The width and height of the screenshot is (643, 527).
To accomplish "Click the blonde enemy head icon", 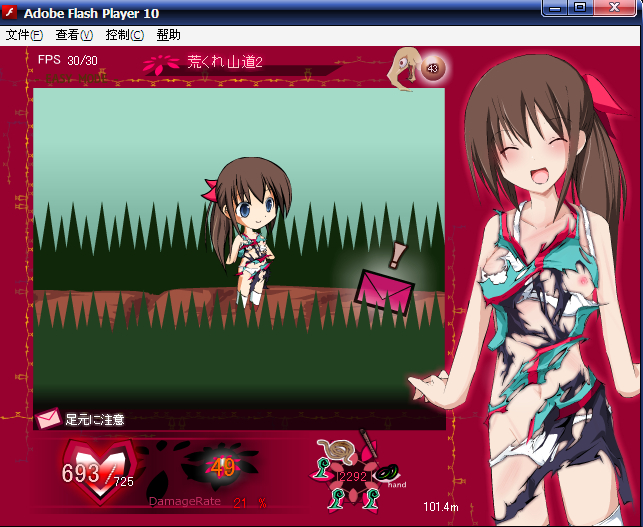I will (x=404, y=68).
